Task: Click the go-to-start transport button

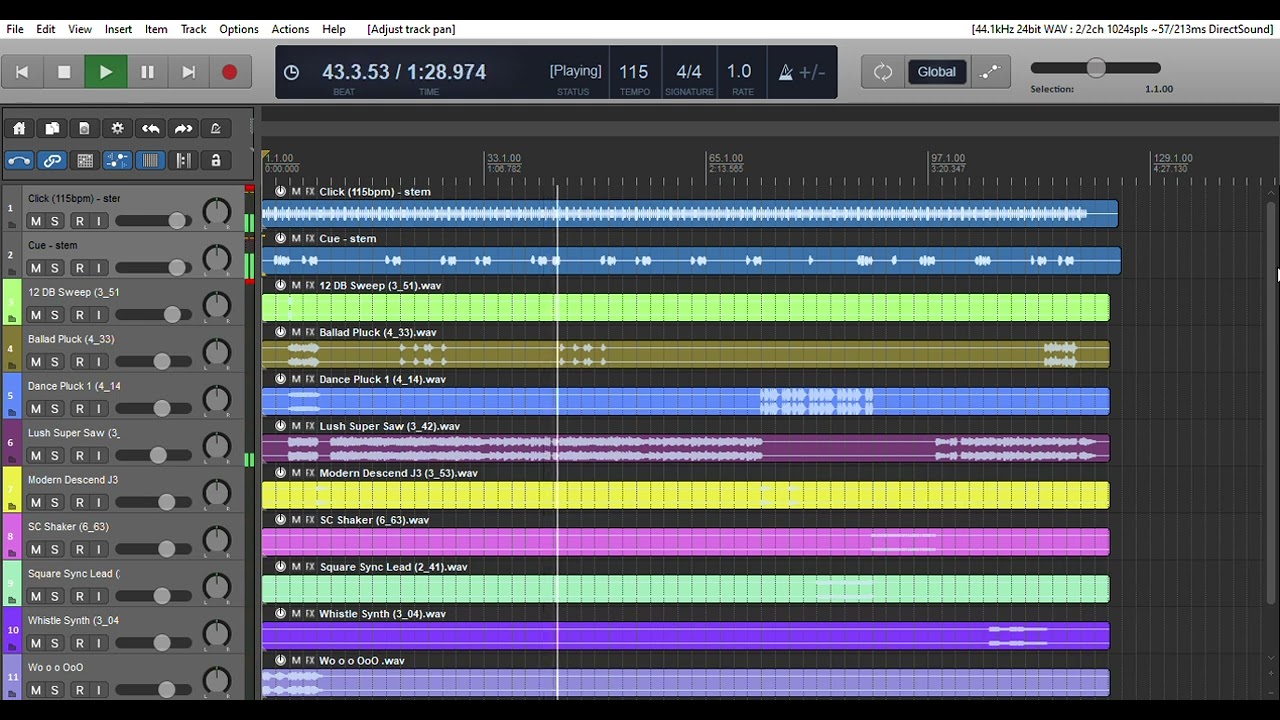Action: click(x=22, y=72)
